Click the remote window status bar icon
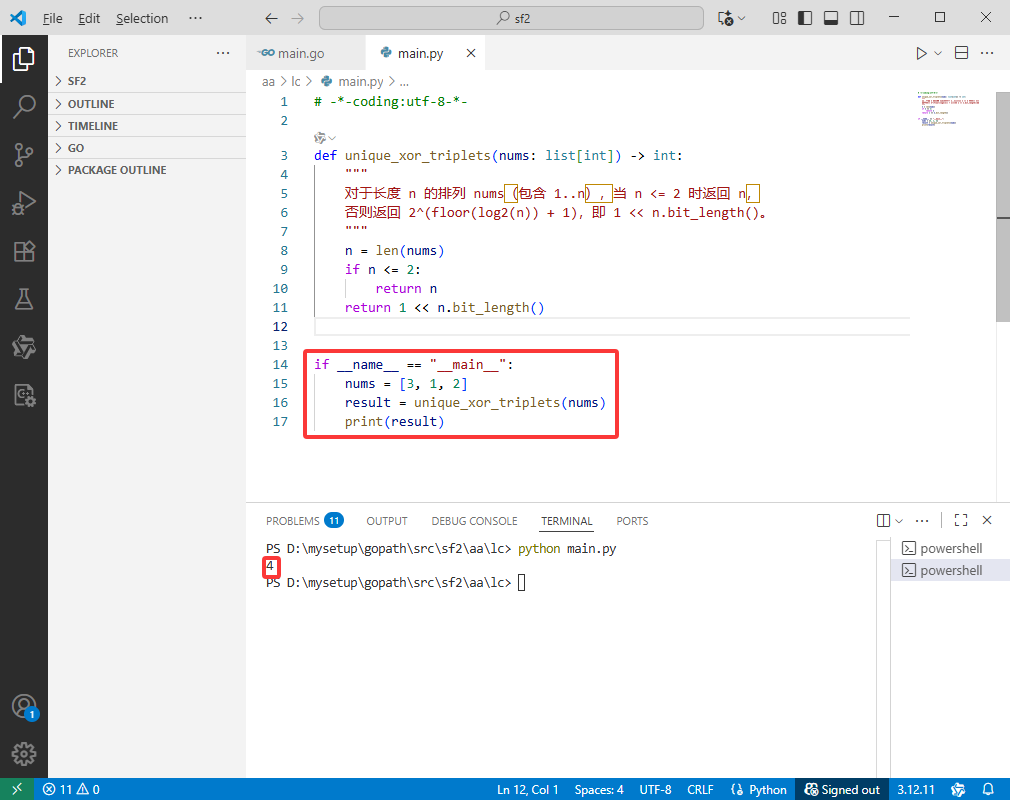This screenshot has height=800, width=1010. tap(17, 789)
